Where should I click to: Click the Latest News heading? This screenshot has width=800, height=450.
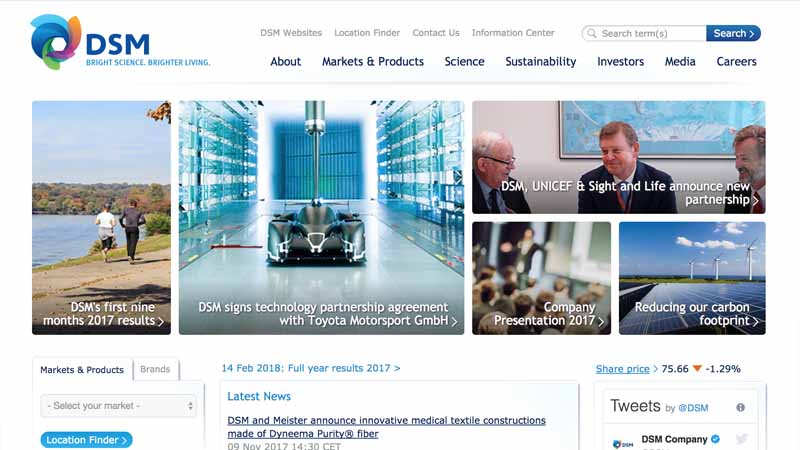[x=259, y=396]
